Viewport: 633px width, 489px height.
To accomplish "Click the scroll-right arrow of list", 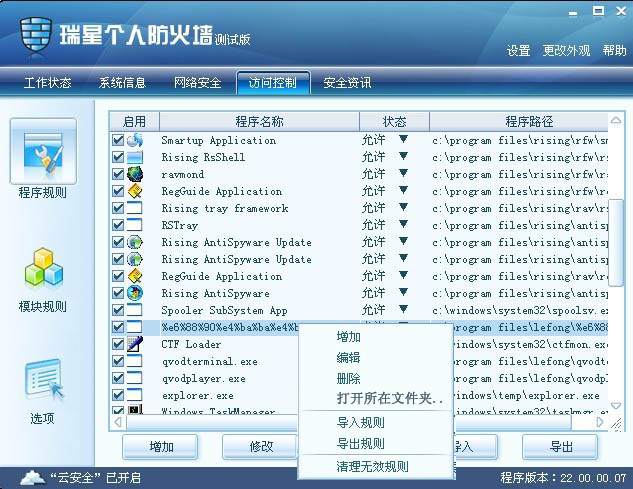I will point(599,422).
